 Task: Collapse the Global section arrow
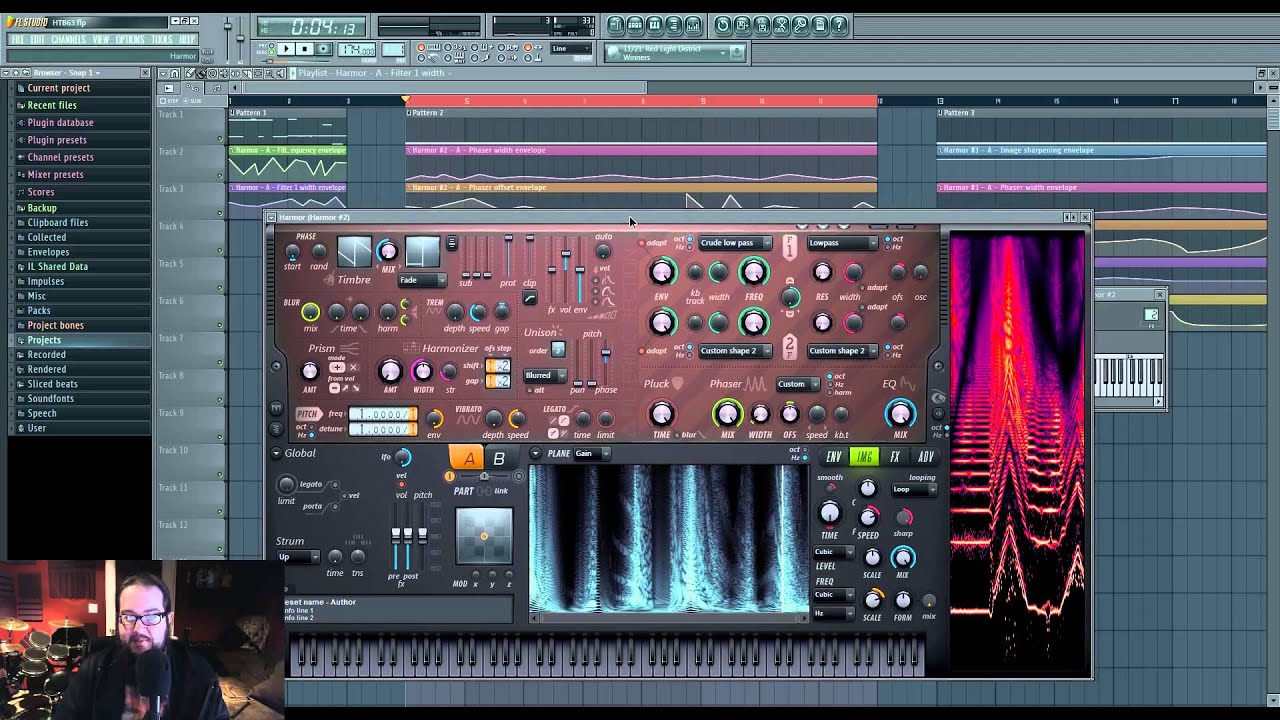coord(276,454)
